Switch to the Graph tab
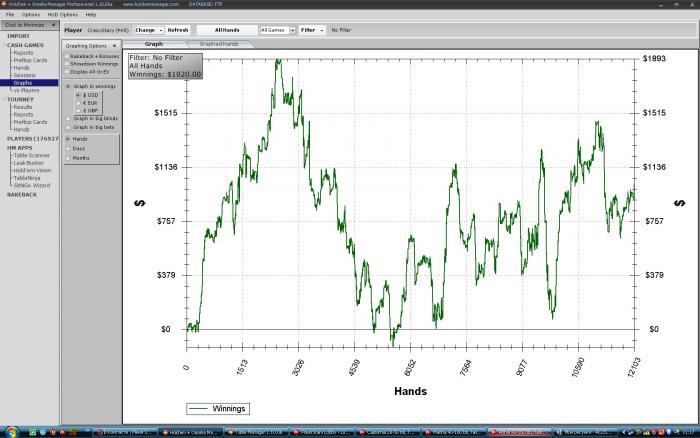This screenshot has height=438, width=700. click(x=154, y=44)
